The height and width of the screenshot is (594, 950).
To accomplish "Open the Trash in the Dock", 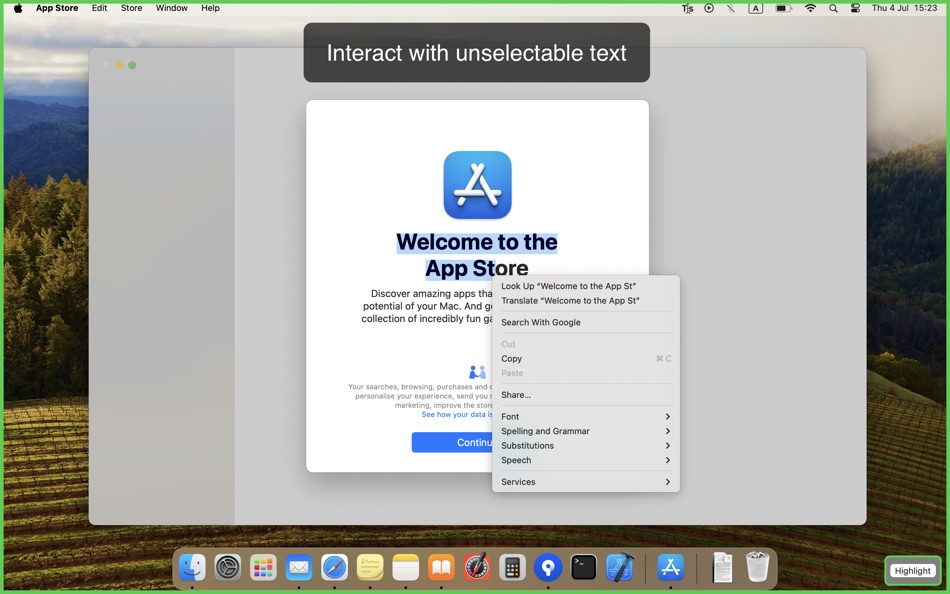I will [x=757, y=568].
